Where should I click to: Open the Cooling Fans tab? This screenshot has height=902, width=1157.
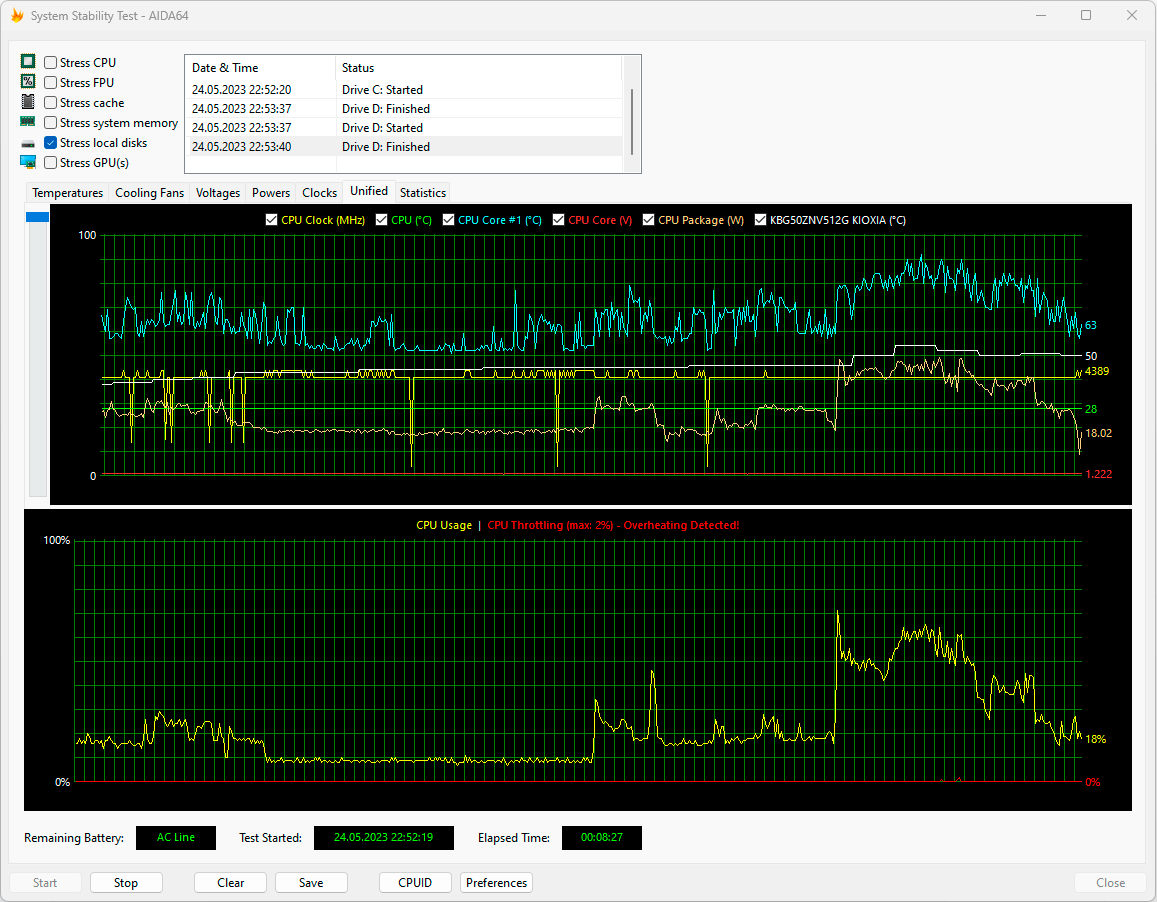click(149, 193)
